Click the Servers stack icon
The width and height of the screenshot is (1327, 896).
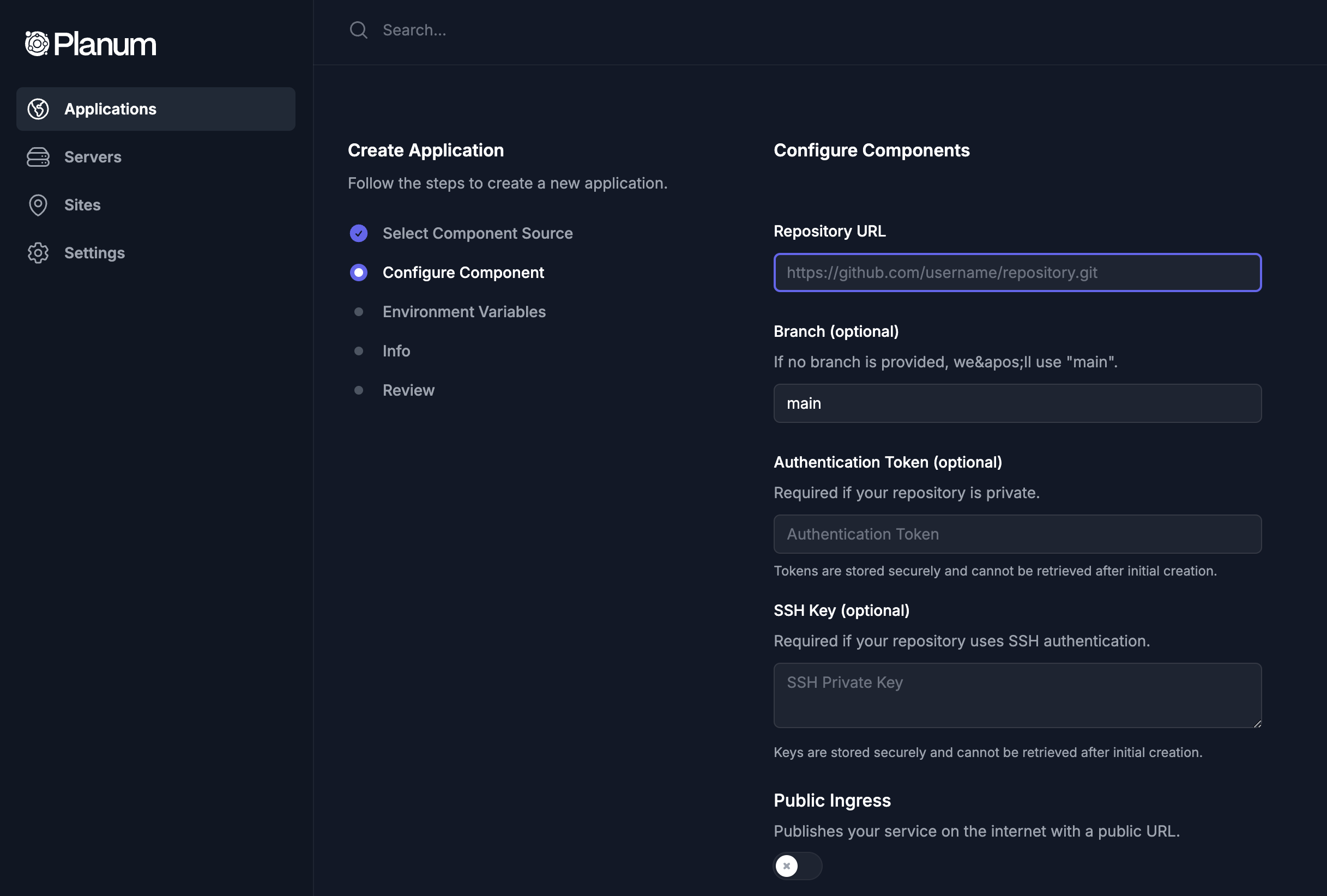pos(38,157)
